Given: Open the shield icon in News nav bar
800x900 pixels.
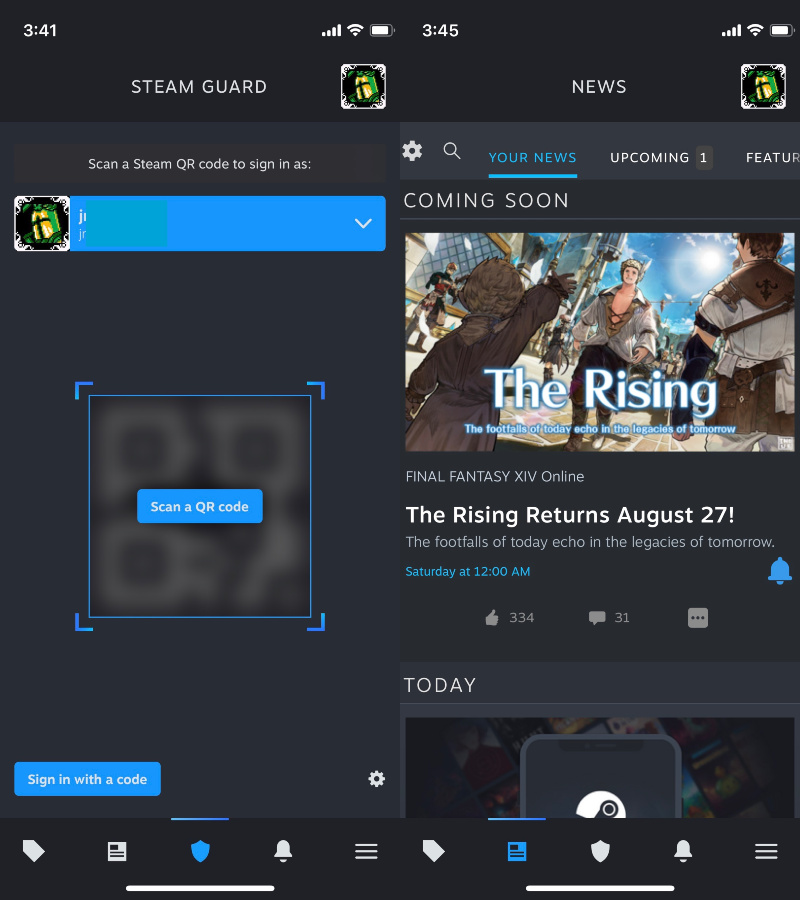Looking at the screenshot, I should click(600, 851).
